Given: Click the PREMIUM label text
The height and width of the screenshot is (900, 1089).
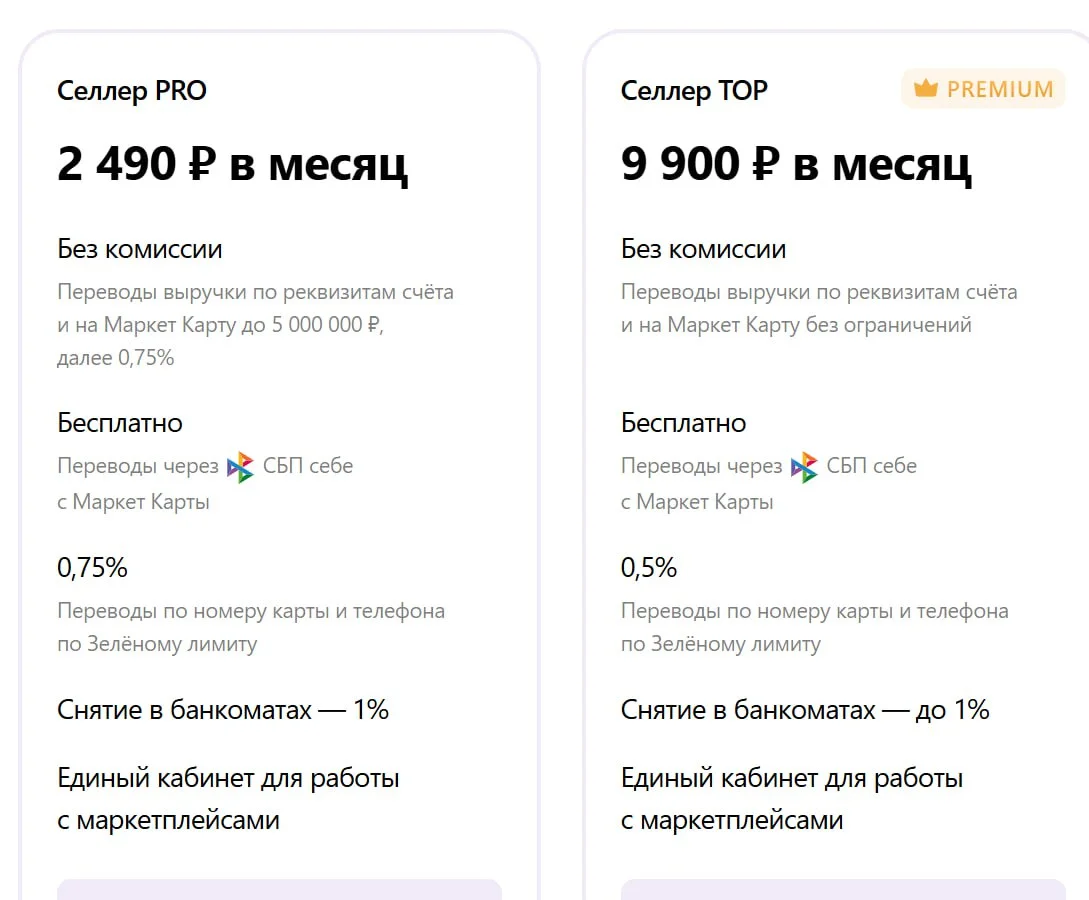Looking at the screenshot, I should click(x=999, y=89).
